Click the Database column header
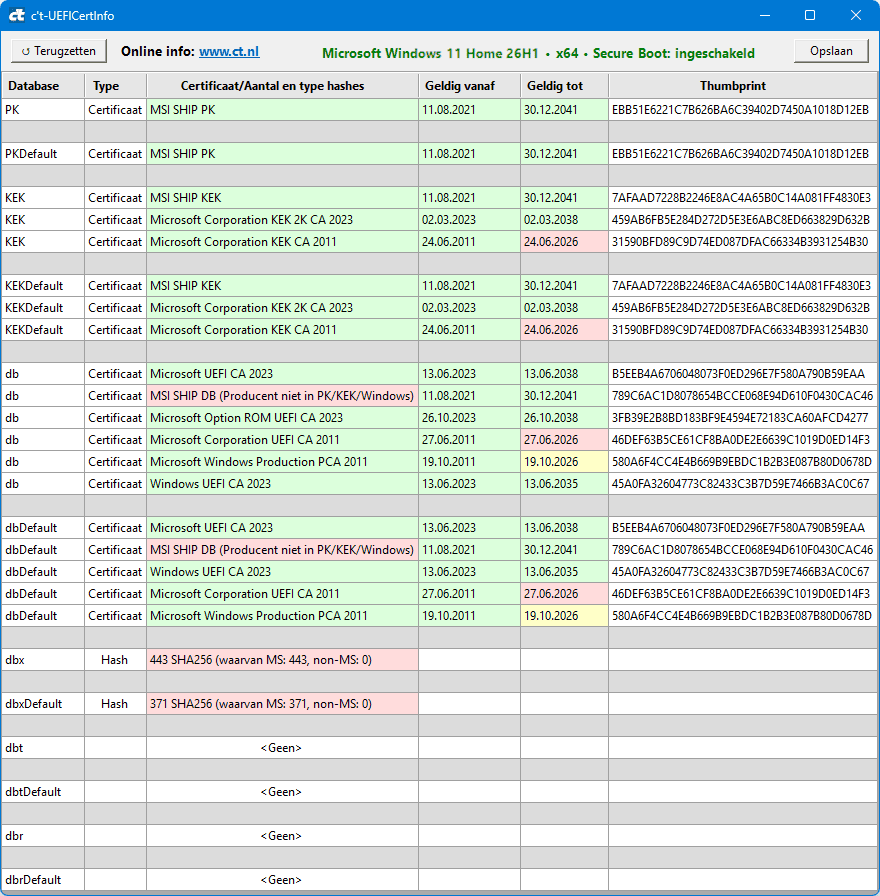This screenshot has height=896, width=880. pos(43,86)
